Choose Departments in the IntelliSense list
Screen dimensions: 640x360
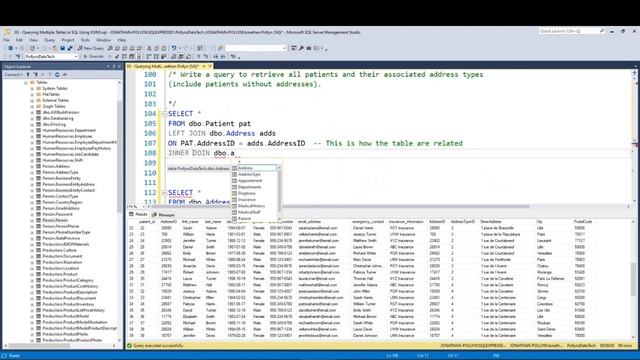(x=254, y=187)
